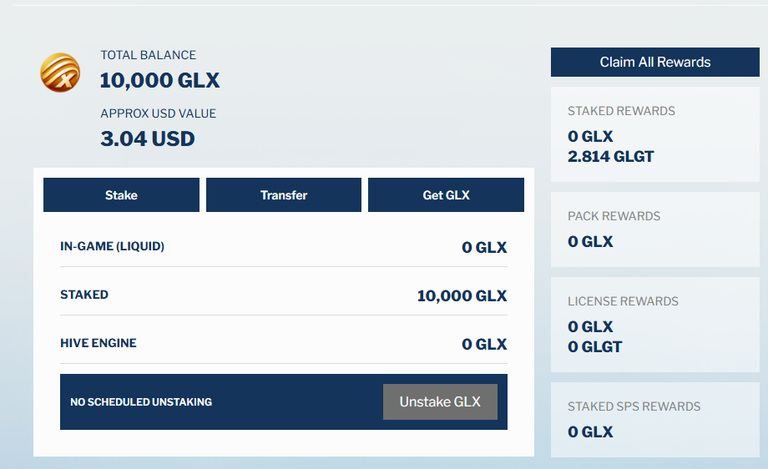Click the 10,000 GLX total balance amount
Image resolution: width=768 pixels, height=469 pixels.
160,81
